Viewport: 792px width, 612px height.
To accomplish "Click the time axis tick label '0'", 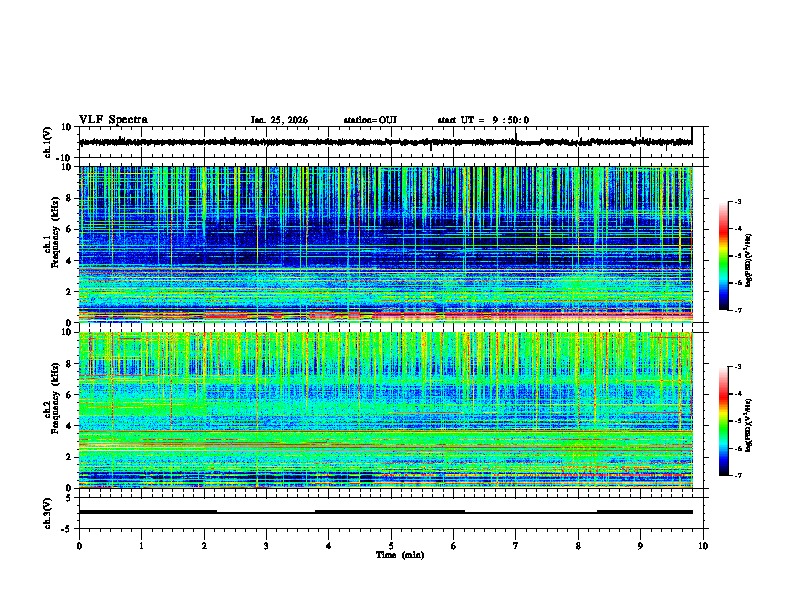I will click(79, 546).
